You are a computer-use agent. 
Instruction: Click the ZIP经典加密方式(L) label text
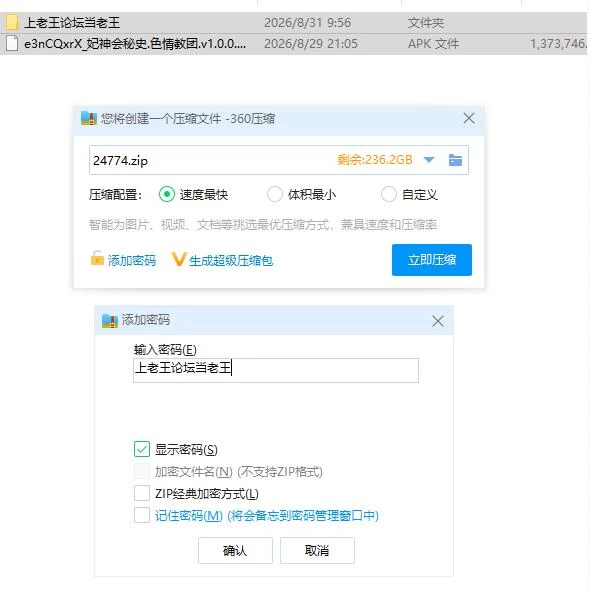pos(207,493)
